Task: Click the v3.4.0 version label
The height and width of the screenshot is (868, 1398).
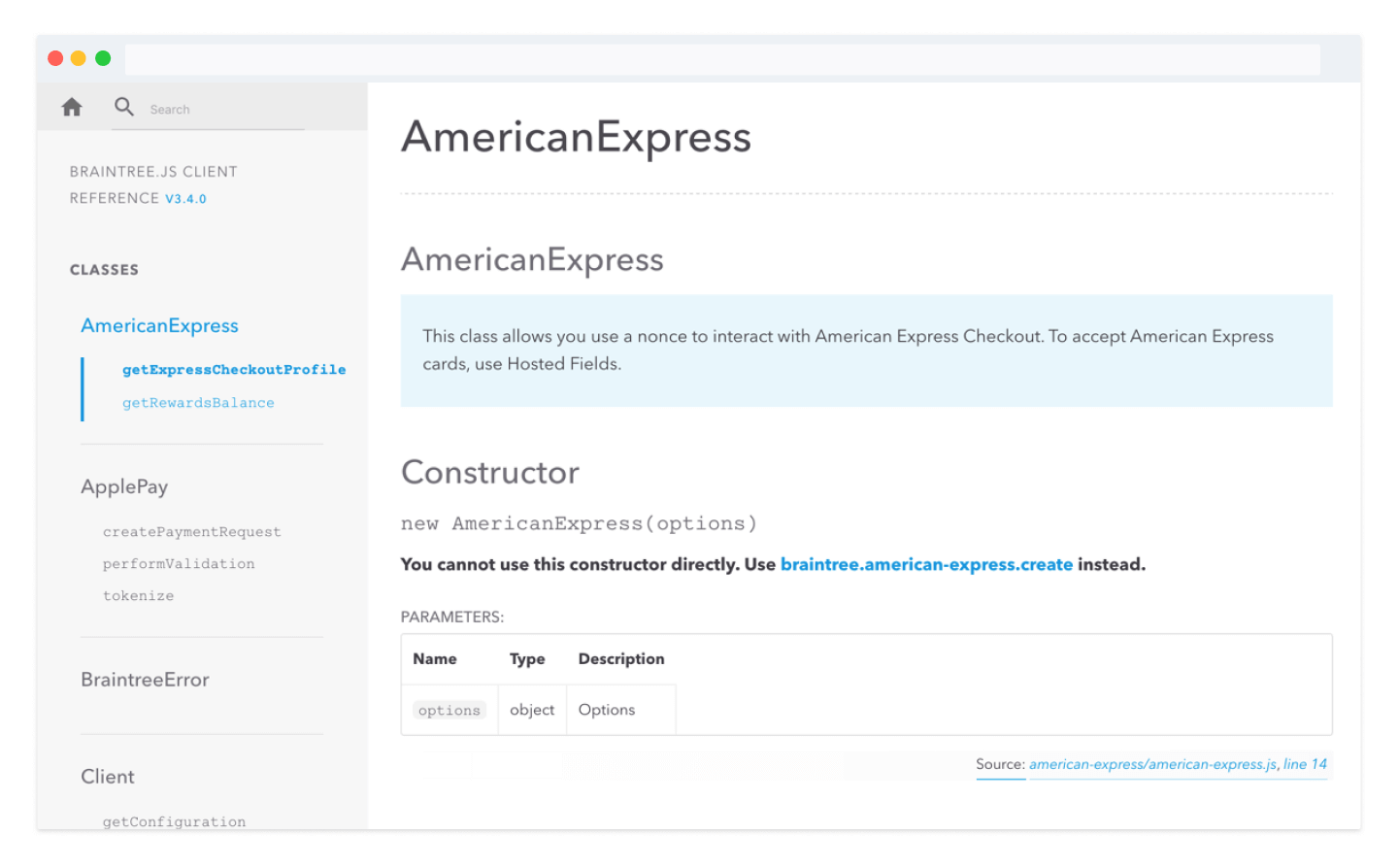Action: click(x=185, y=199)
